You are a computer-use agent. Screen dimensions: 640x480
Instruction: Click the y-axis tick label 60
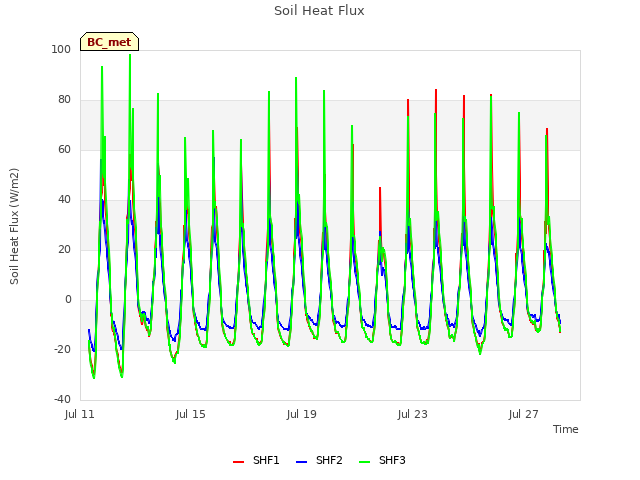click(x=64, y=149)
